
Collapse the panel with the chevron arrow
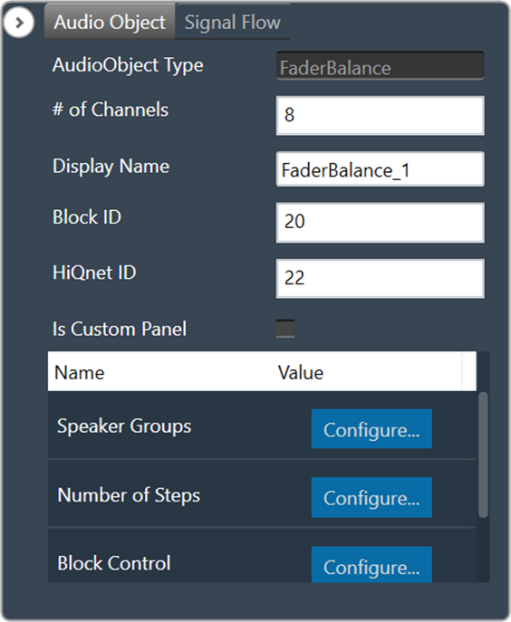pos(19,23)
